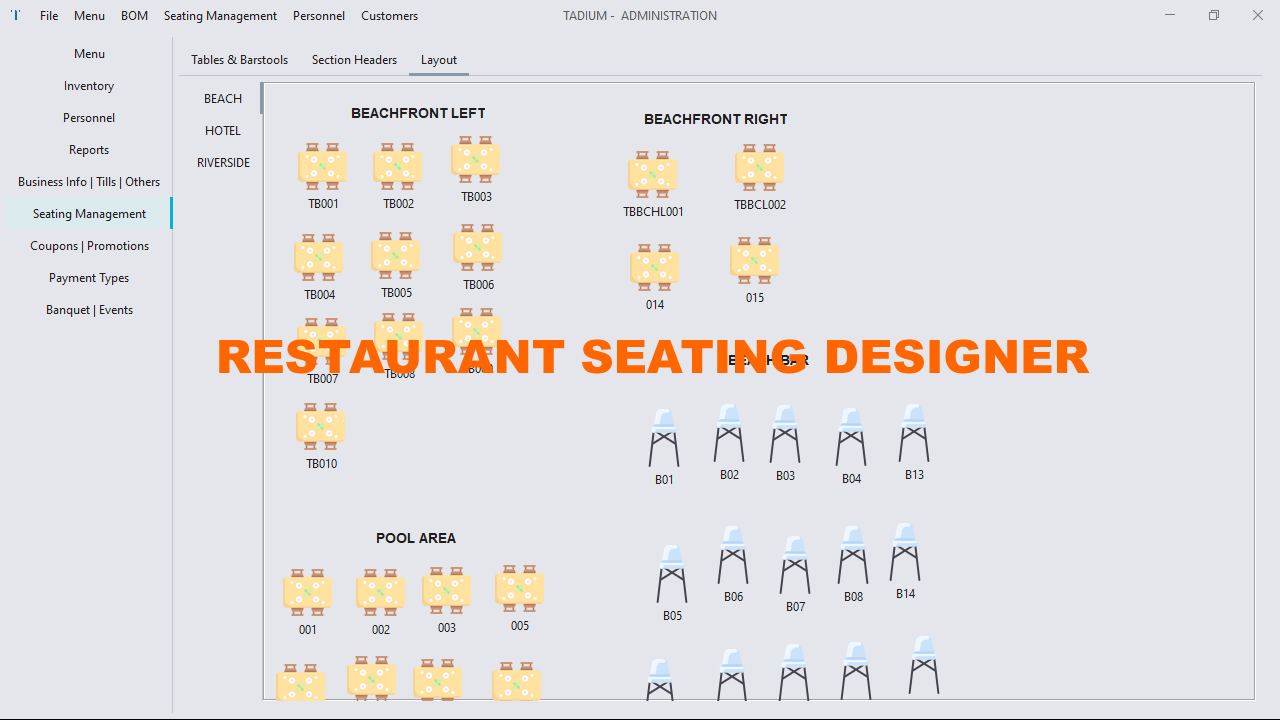Click table 015 icon
This screenshot has width=1280, height=720.
tap(754, 260)
